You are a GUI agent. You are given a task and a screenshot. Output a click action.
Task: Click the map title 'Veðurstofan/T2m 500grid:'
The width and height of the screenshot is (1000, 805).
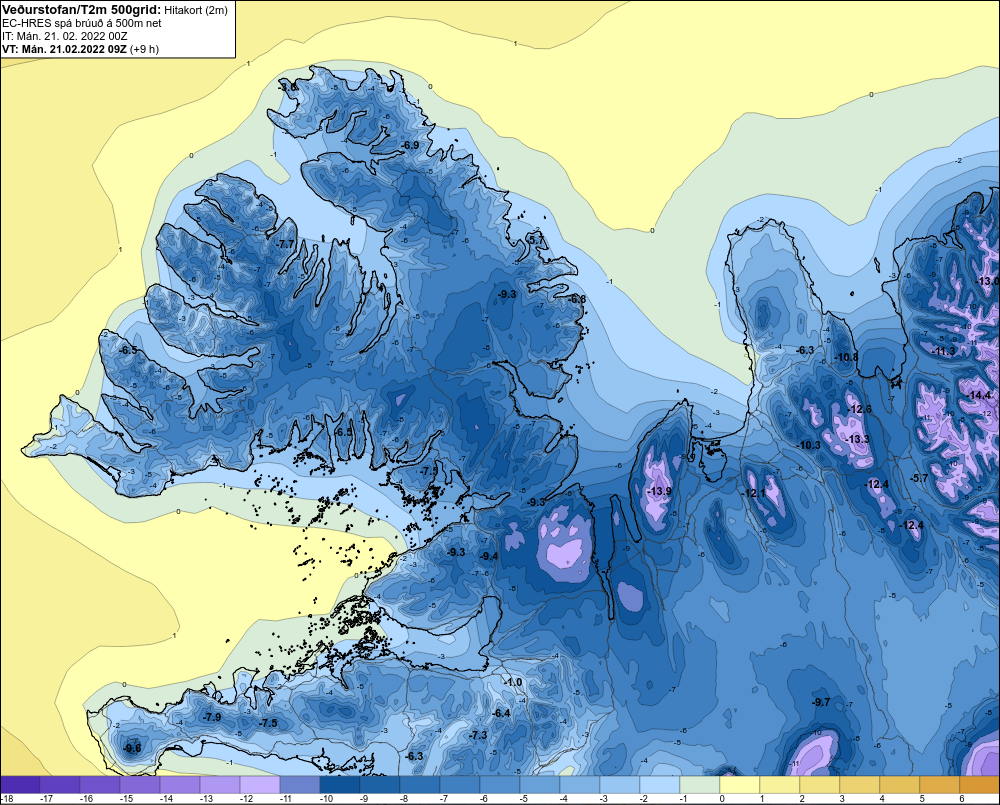pos(82,10)
